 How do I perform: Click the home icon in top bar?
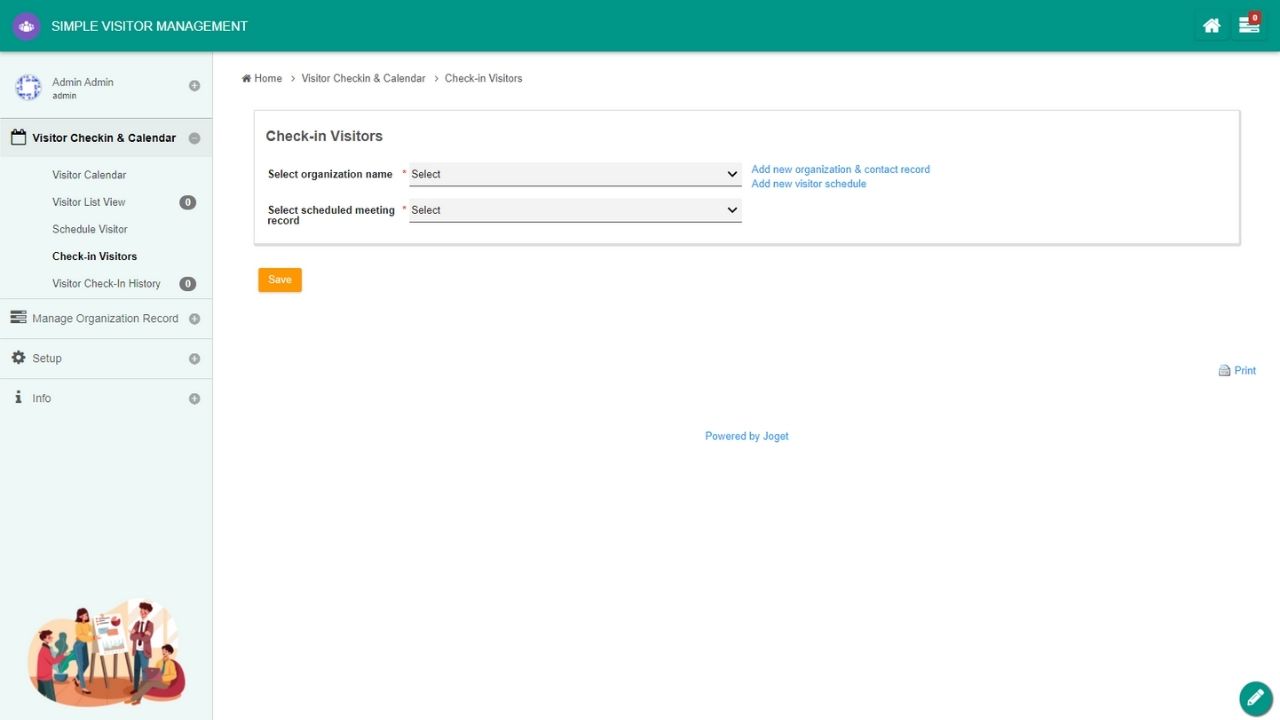tap(1211, 26)
